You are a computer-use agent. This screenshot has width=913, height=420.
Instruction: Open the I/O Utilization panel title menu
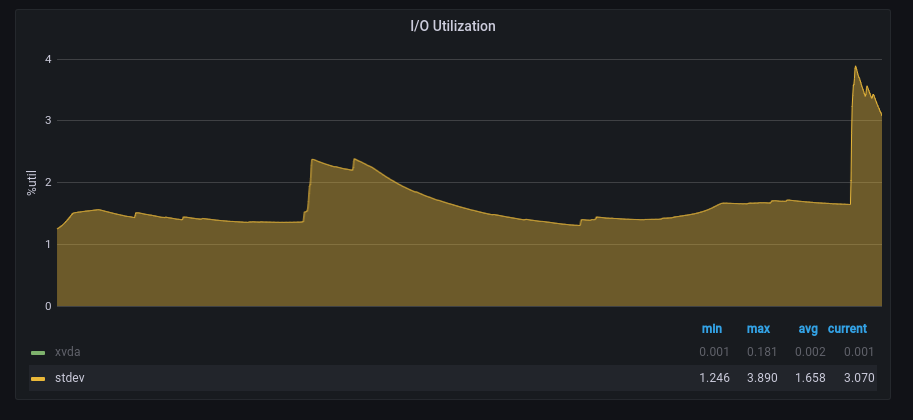(453, 26)
